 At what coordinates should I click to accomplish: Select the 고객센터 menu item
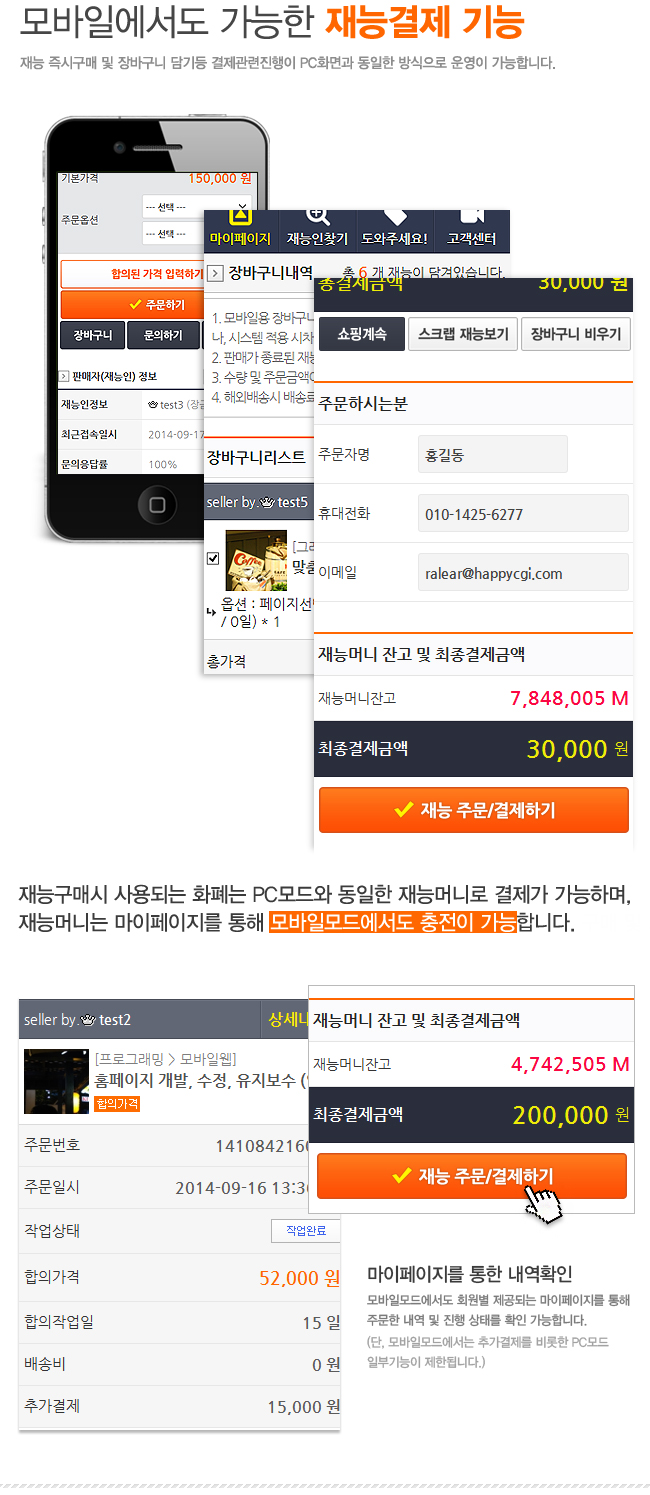[x=472, y=230]
